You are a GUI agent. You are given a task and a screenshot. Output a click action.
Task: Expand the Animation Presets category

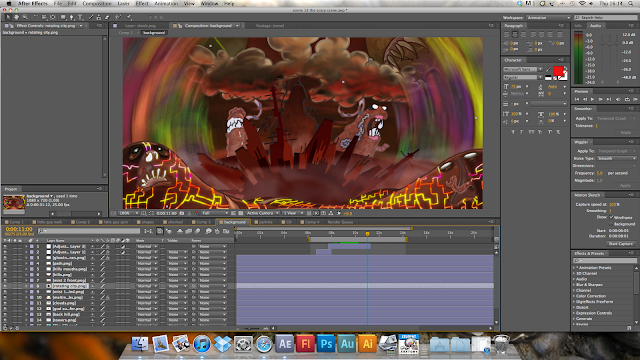click(574, 268)
